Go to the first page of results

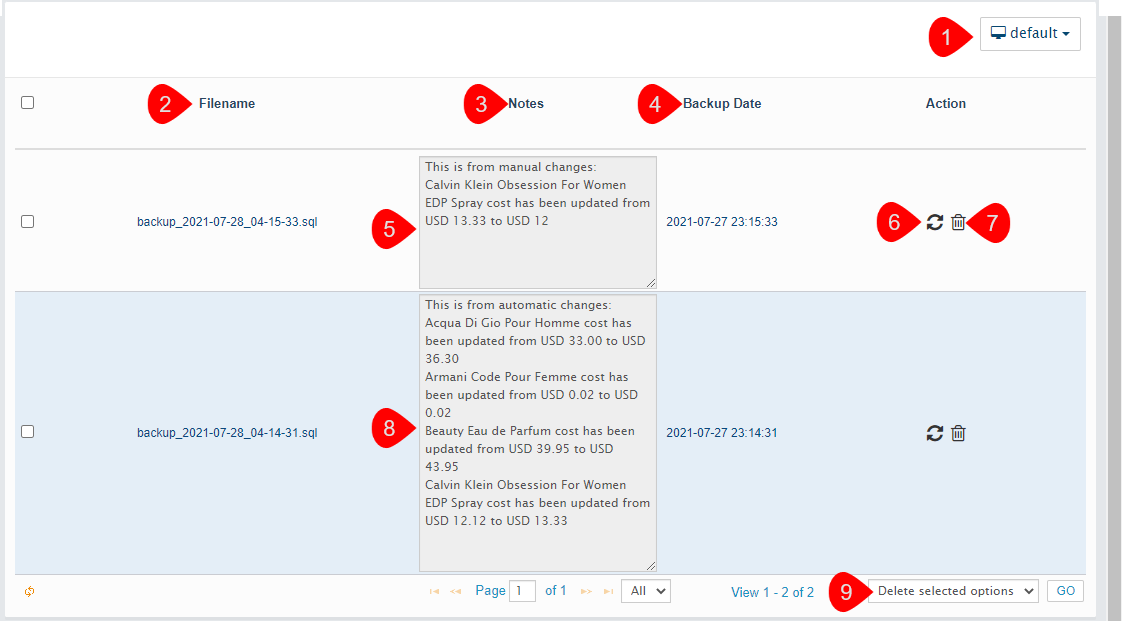(x=434, y=592)
